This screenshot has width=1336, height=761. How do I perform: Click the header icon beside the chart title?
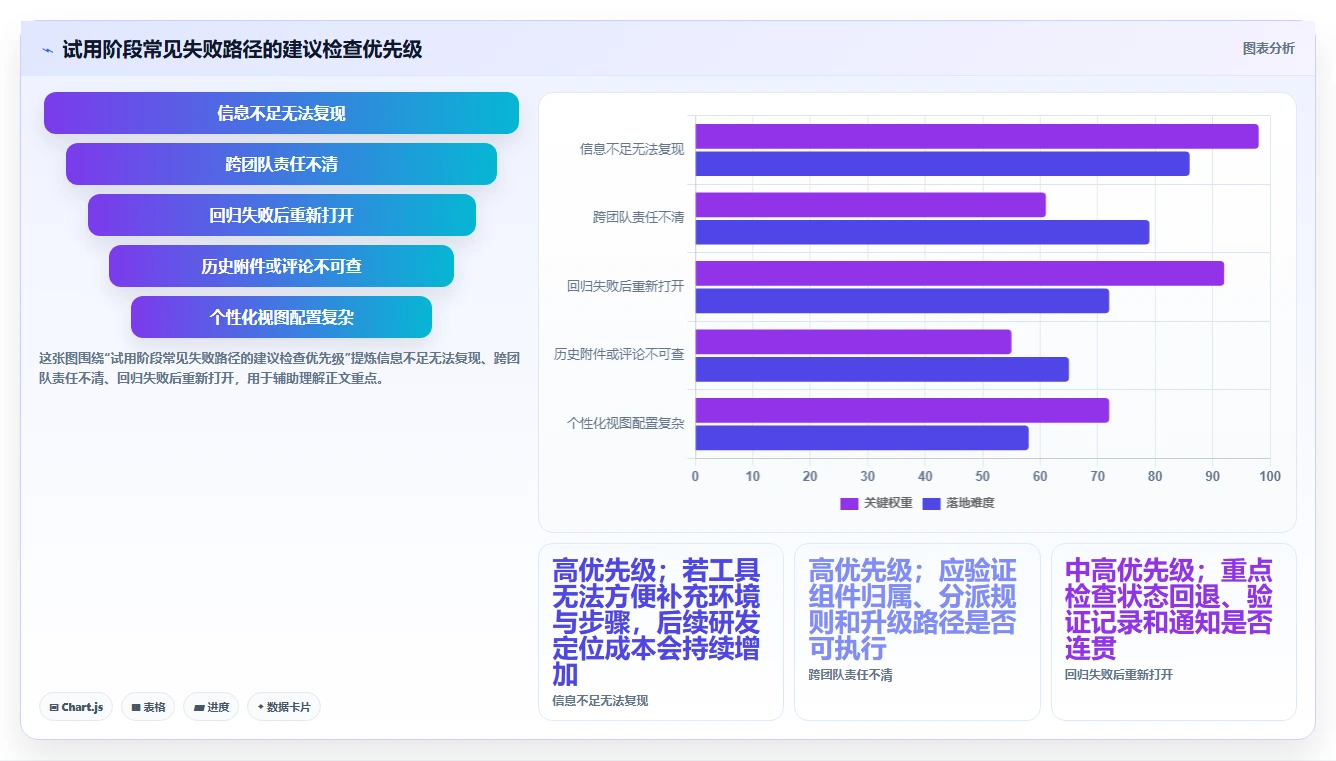pyautogui.click(x=47, y=50)
